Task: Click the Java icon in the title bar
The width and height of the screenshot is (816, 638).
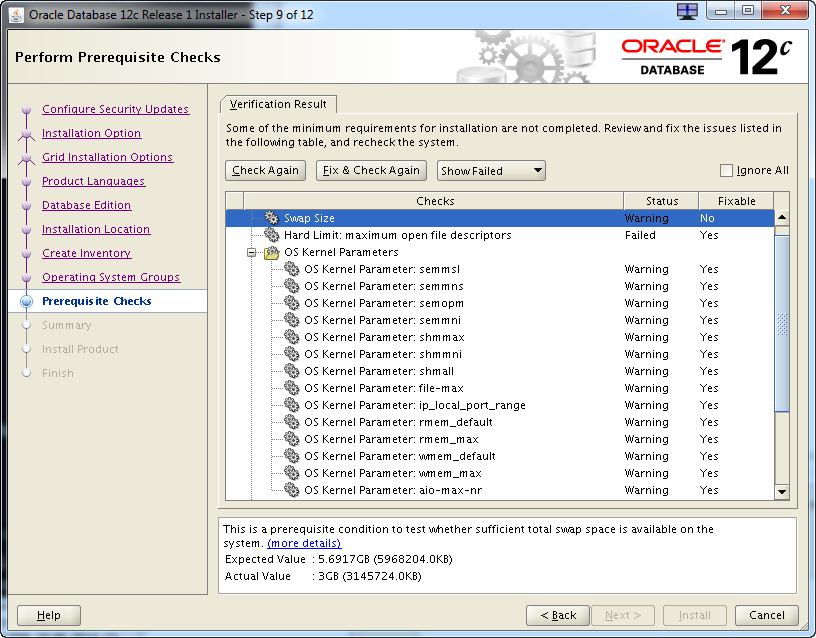Action: click(16, 15)
